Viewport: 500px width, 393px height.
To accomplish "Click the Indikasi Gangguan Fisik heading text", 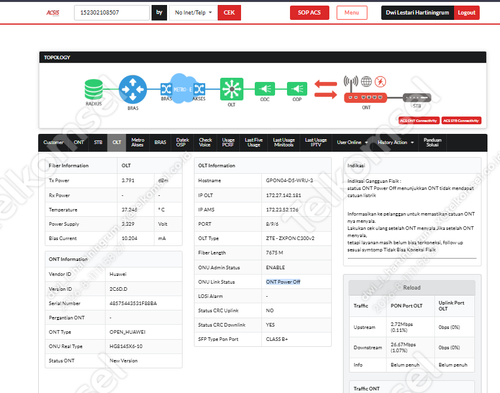I will tap(374, 181).
